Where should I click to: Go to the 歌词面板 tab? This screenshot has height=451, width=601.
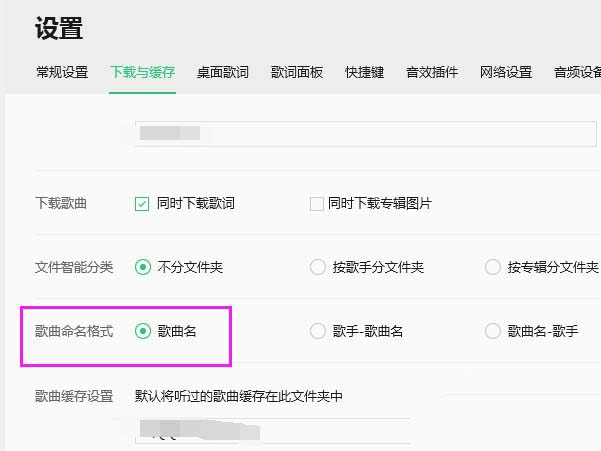click(297, 72)
